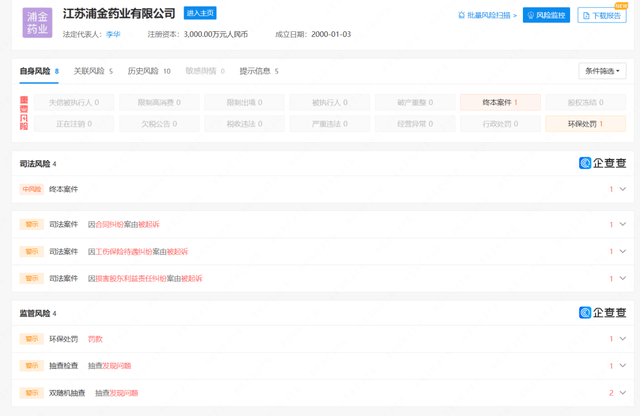Viewport: 640px width, 416px height.
Task: Open 进入主页 company homepage button
Action: pos(200,13)
